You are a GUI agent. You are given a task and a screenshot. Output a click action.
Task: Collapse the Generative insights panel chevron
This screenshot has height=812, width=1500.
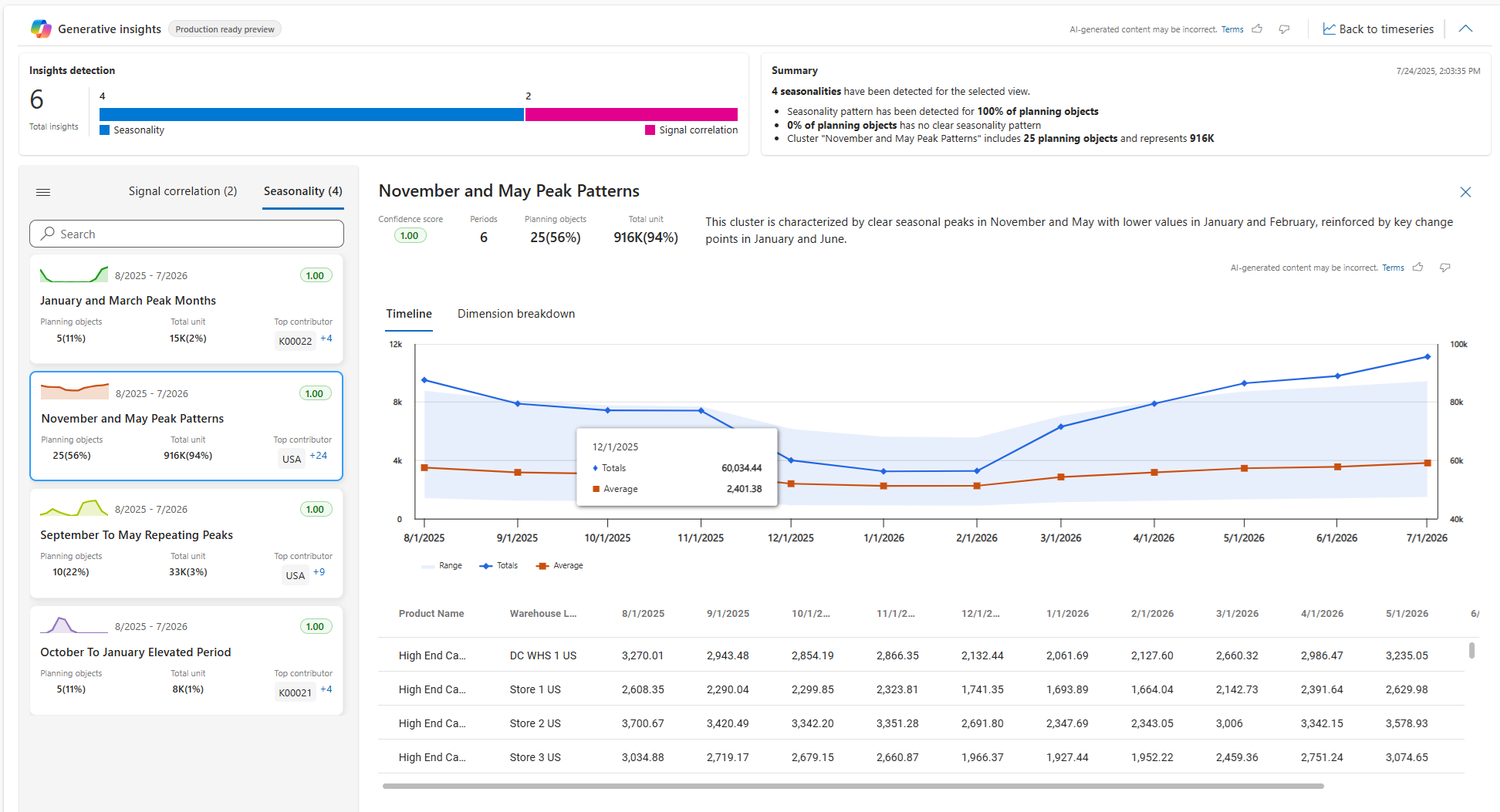click(1465, 29)
